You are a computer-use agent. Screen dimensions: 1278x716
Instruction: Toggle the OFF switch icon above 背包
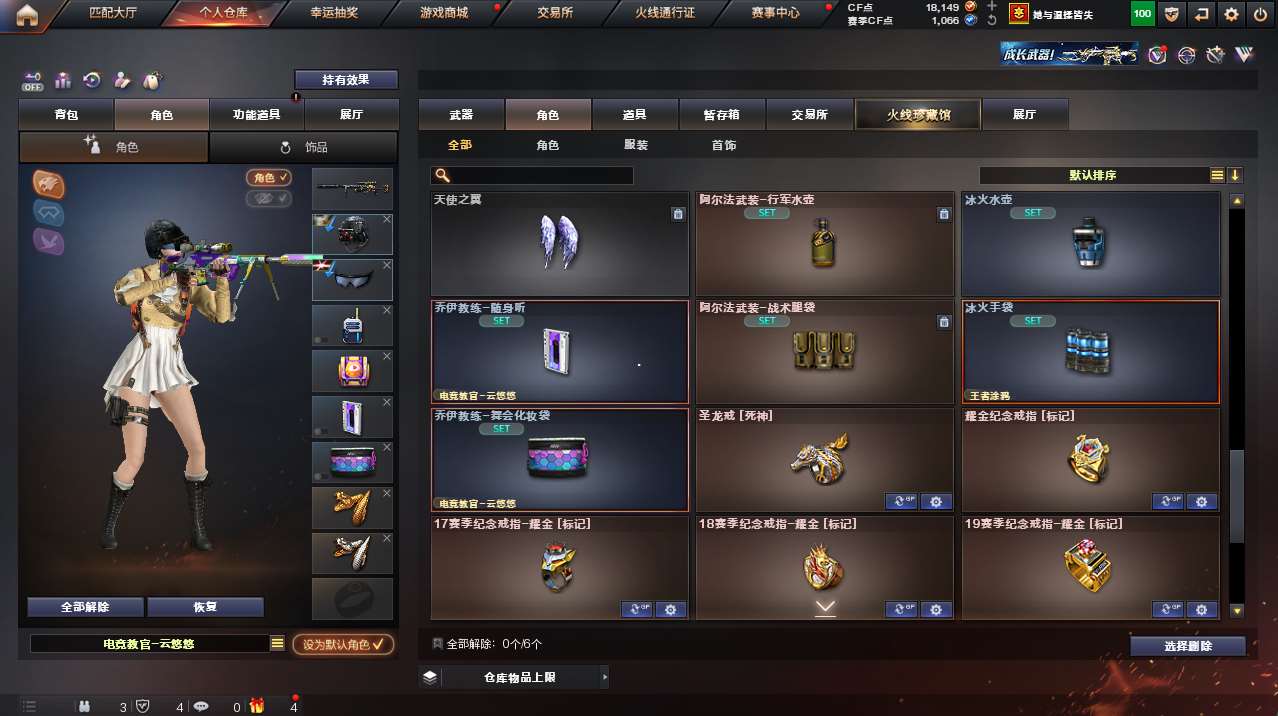click(32, 80)
